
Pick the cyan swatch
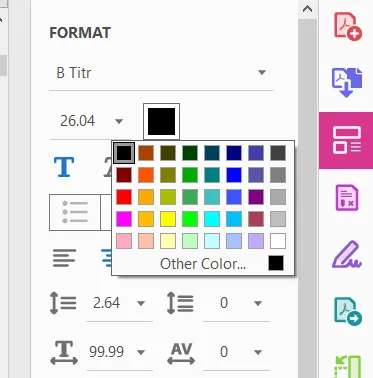[212, 219]
